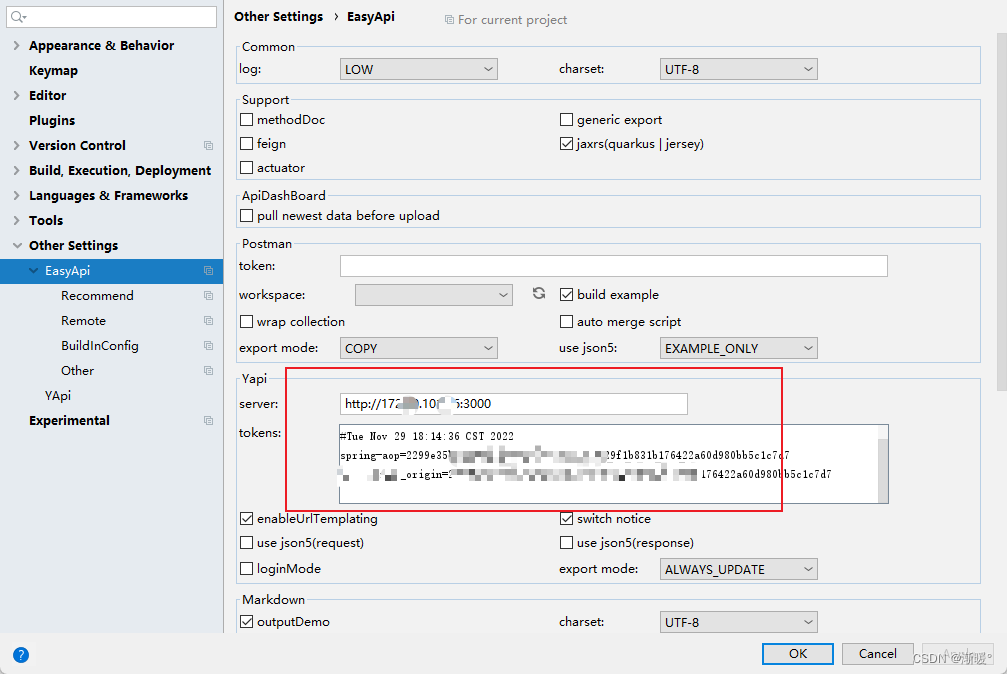1007x674 pixels.
Task: Click project-level icon beside Experimental
Action: coord(208,421)
